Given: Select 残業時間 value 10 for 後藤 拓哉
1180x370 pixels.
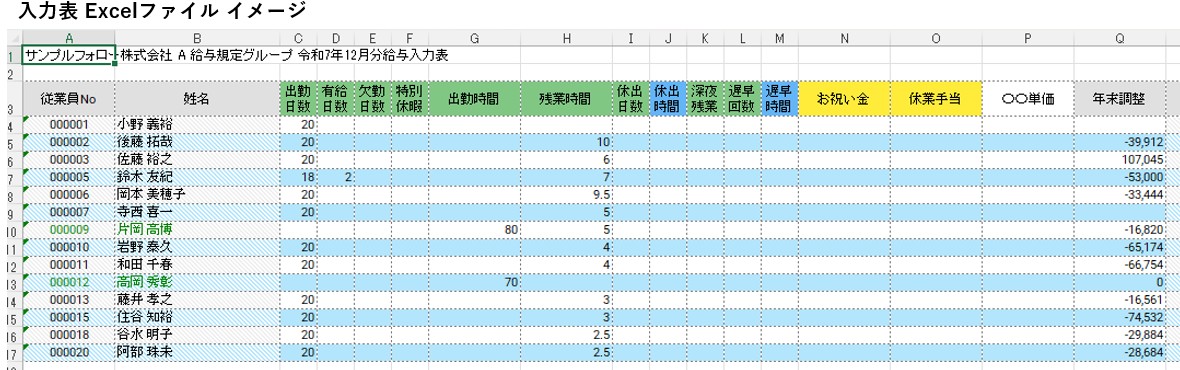Looking at the screenshot, I should pos(566,142).
